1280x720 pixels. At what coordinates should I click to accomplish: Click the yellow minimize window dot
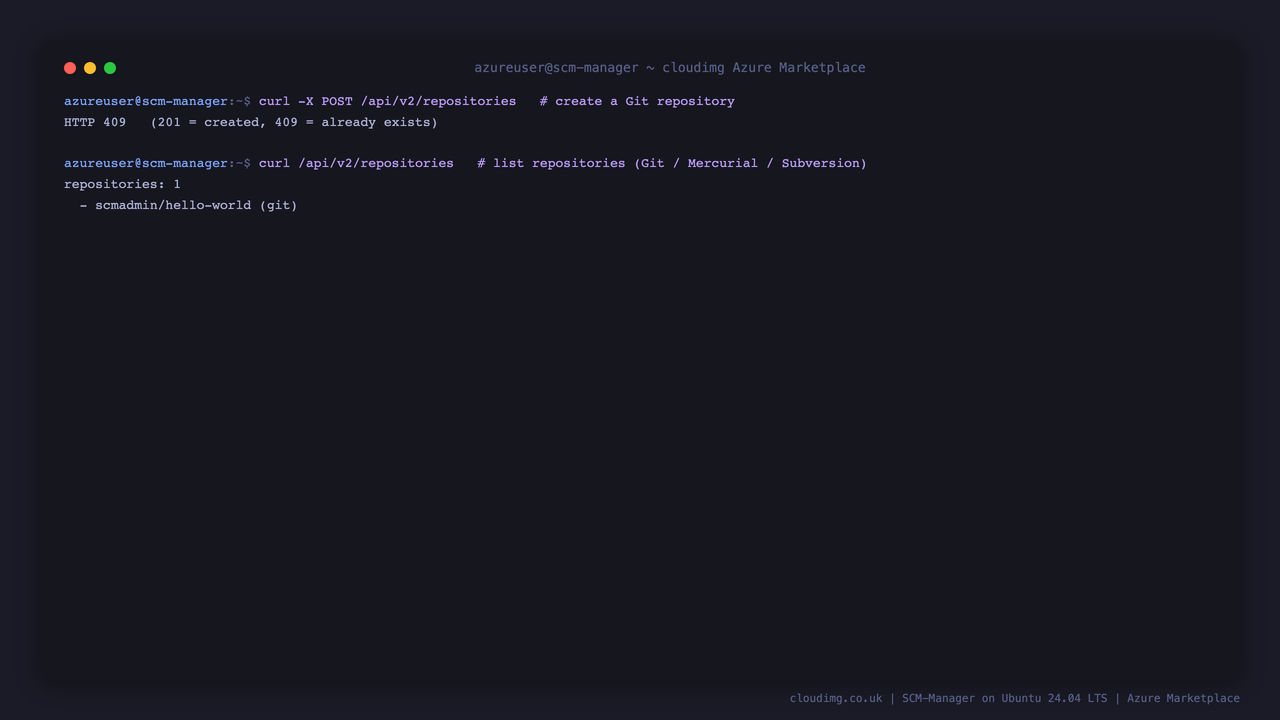(x=90, y=68)
